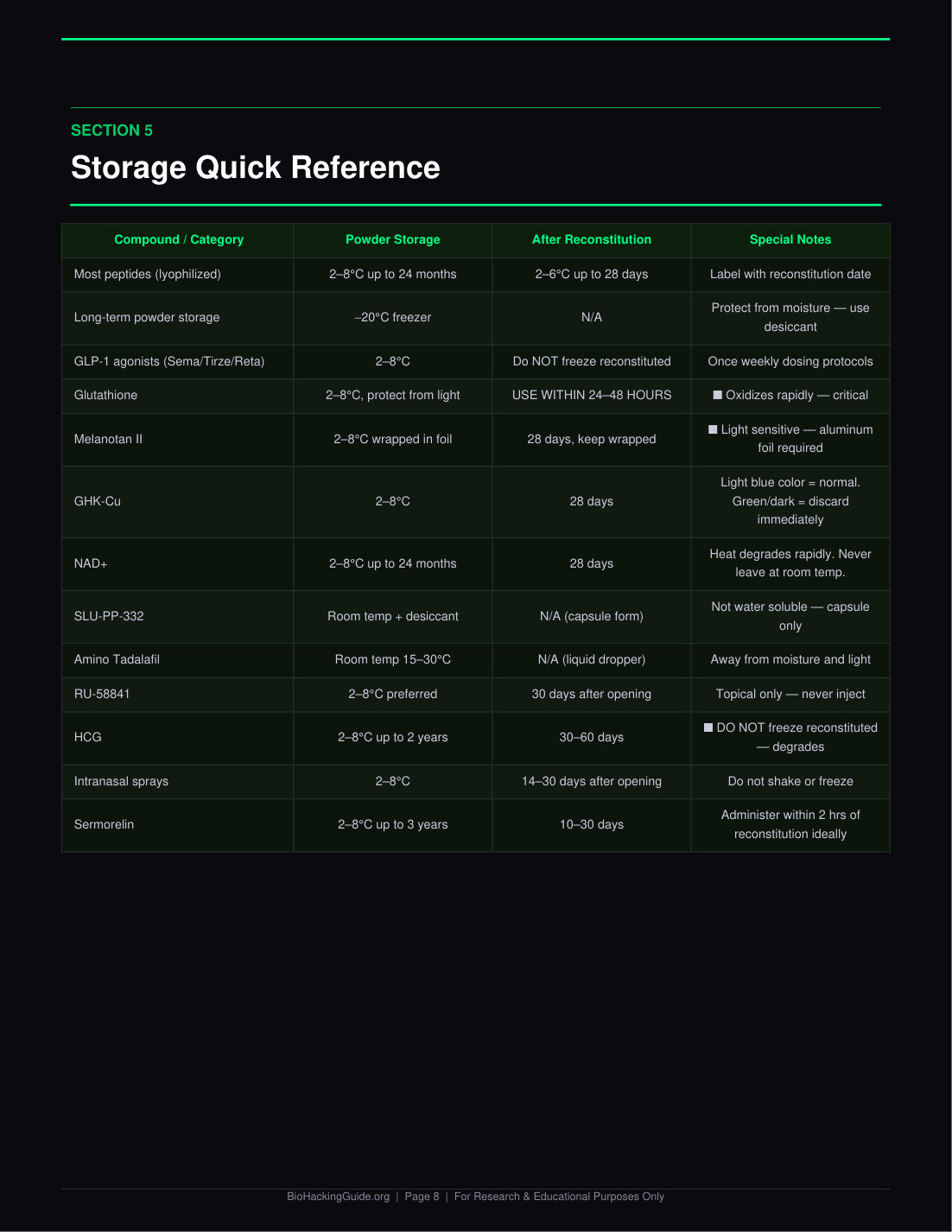This screenshot has height=1232, width=952.
Task: Click the square icon before DO NOT freeze
Action: click(708, 727)
